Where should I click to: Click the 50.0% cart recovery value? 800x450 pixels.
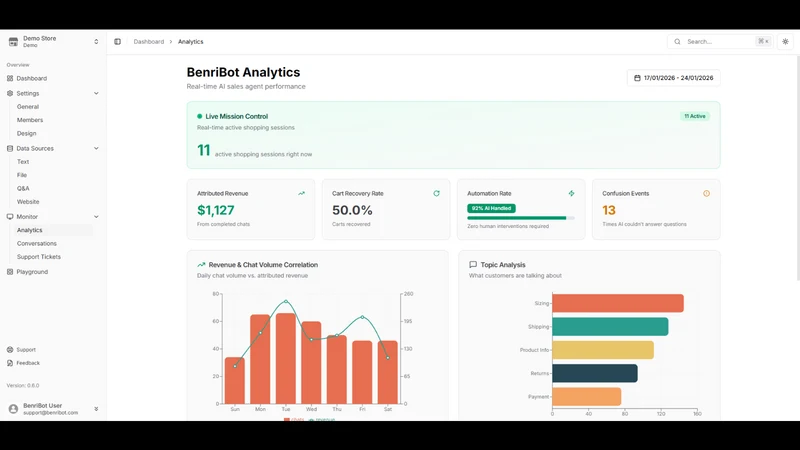(353, 210)
